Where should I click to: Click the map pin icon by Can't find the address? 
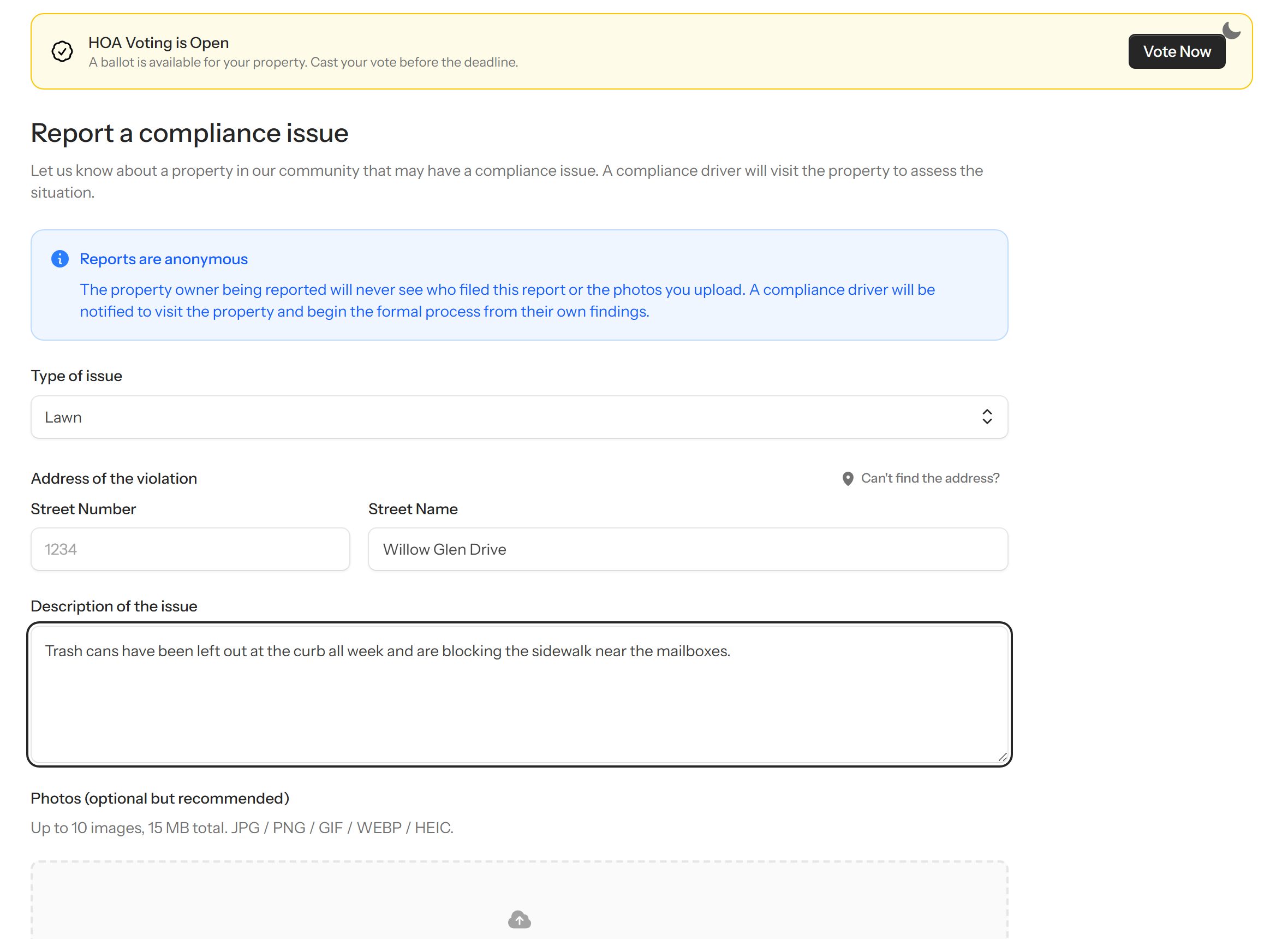(x=847, y=479)
